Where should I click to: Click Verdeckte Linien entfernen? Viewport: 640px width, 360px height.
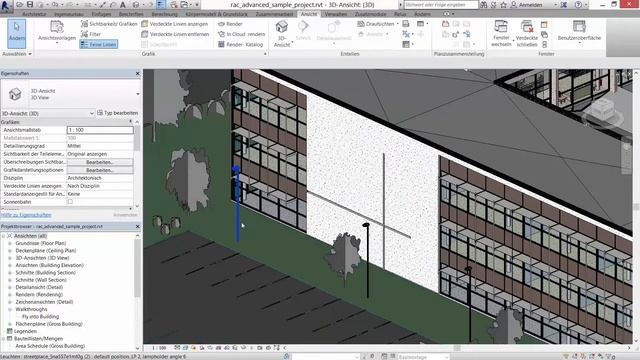(x=175, y=34)
